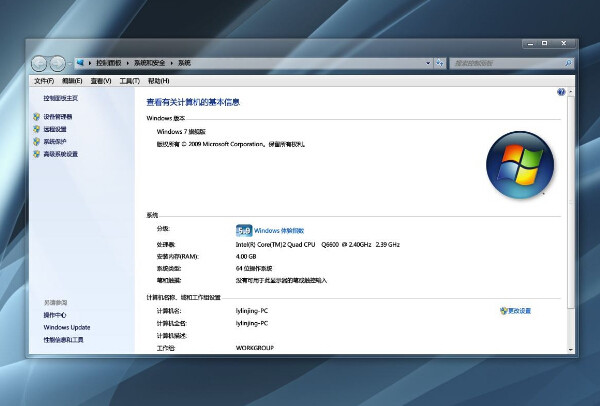
Task: Click the shield icon beside 更改设置
Action: point(503,311)
